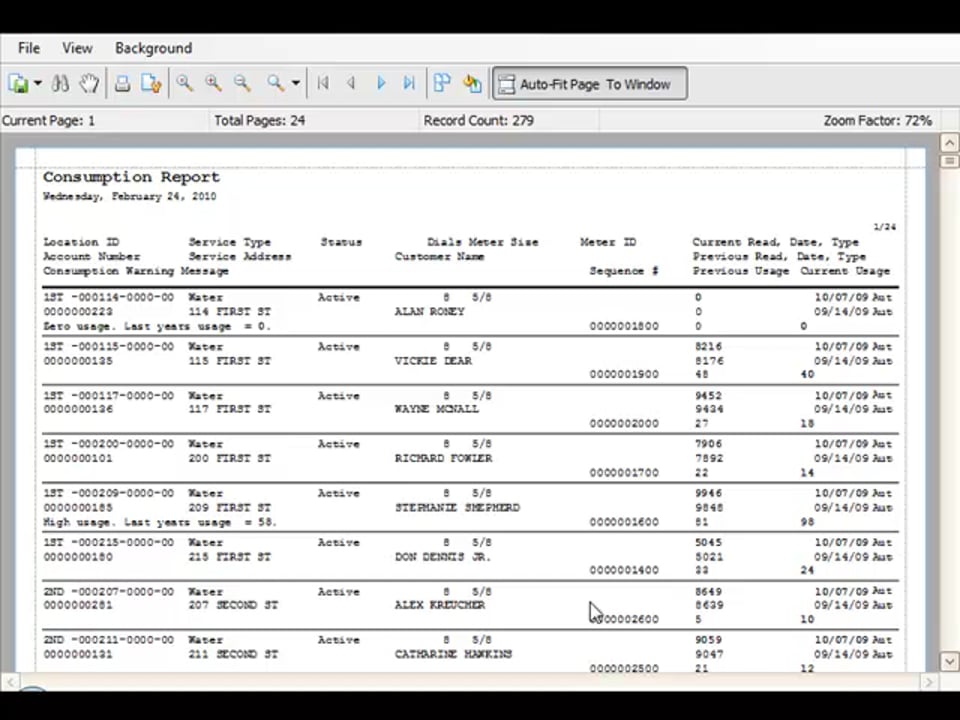Click the vertical scrollbar down arrow

(949, 661)
